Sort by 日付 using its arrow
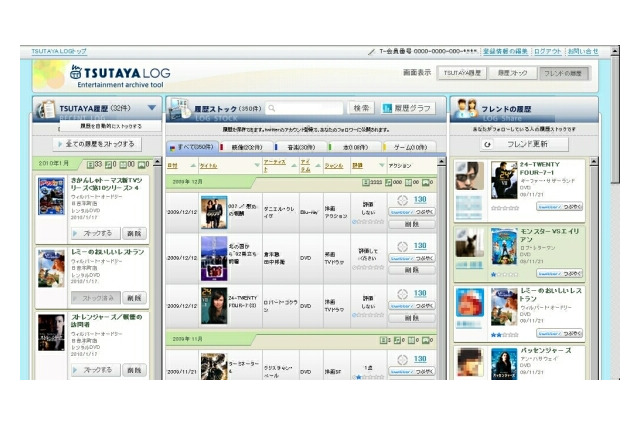The image size is (640, 426). (x=193, y=165)
